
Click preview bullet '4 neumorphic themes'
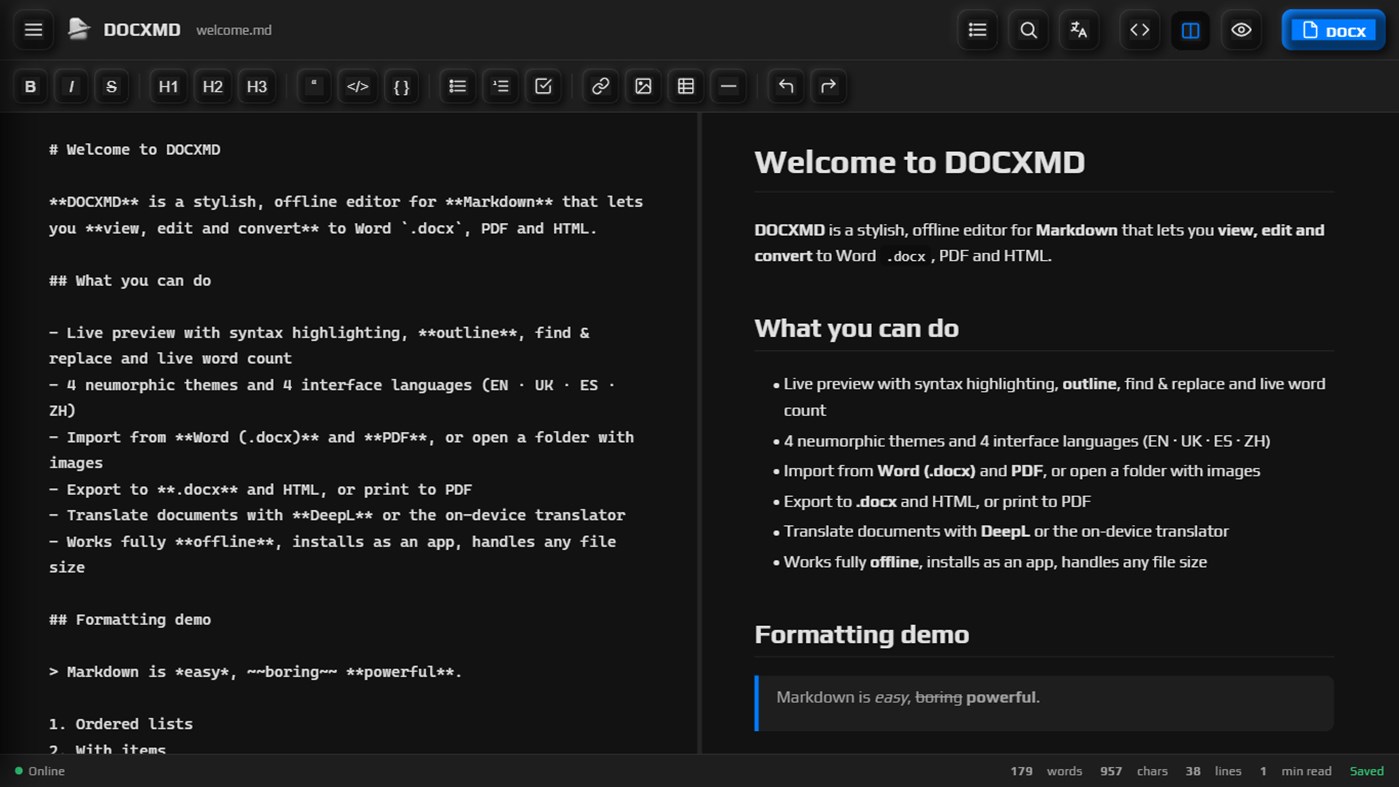1026,441
